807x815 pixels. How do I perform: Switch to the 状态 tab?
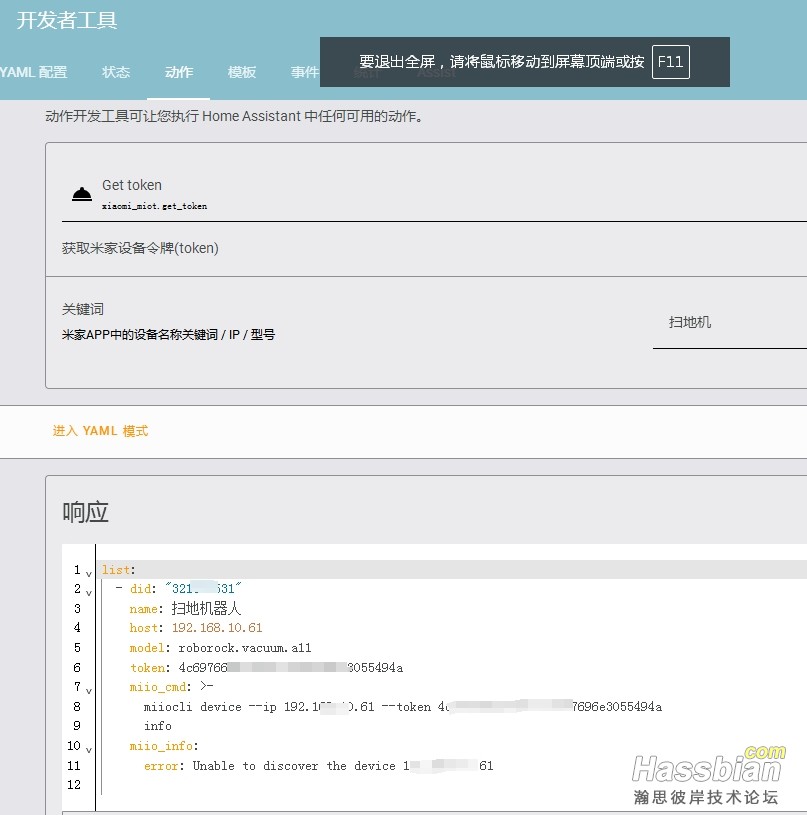[115, 72]
